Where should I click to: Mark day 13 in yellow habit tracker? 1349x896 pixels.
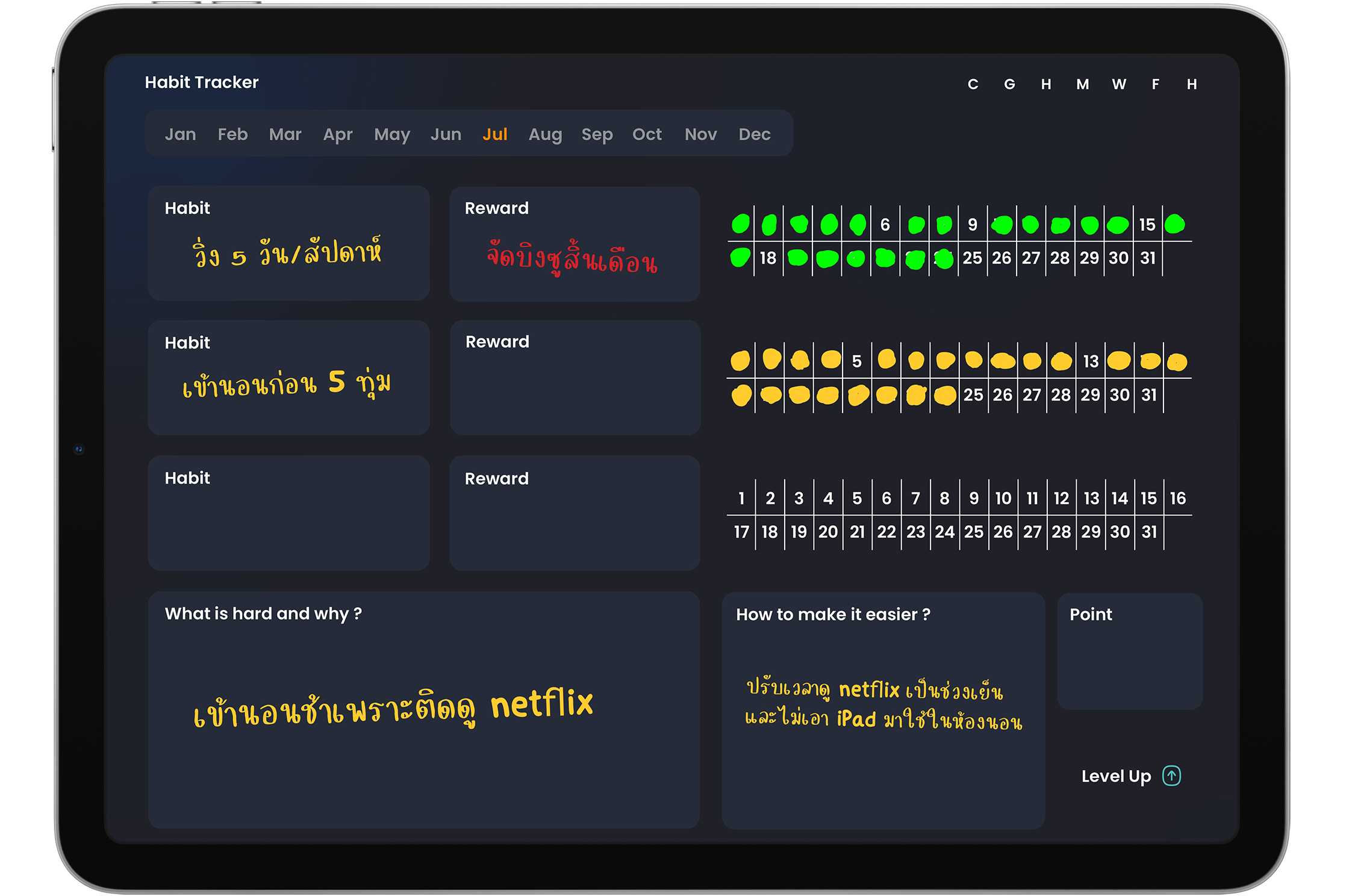click(1091, 361)
